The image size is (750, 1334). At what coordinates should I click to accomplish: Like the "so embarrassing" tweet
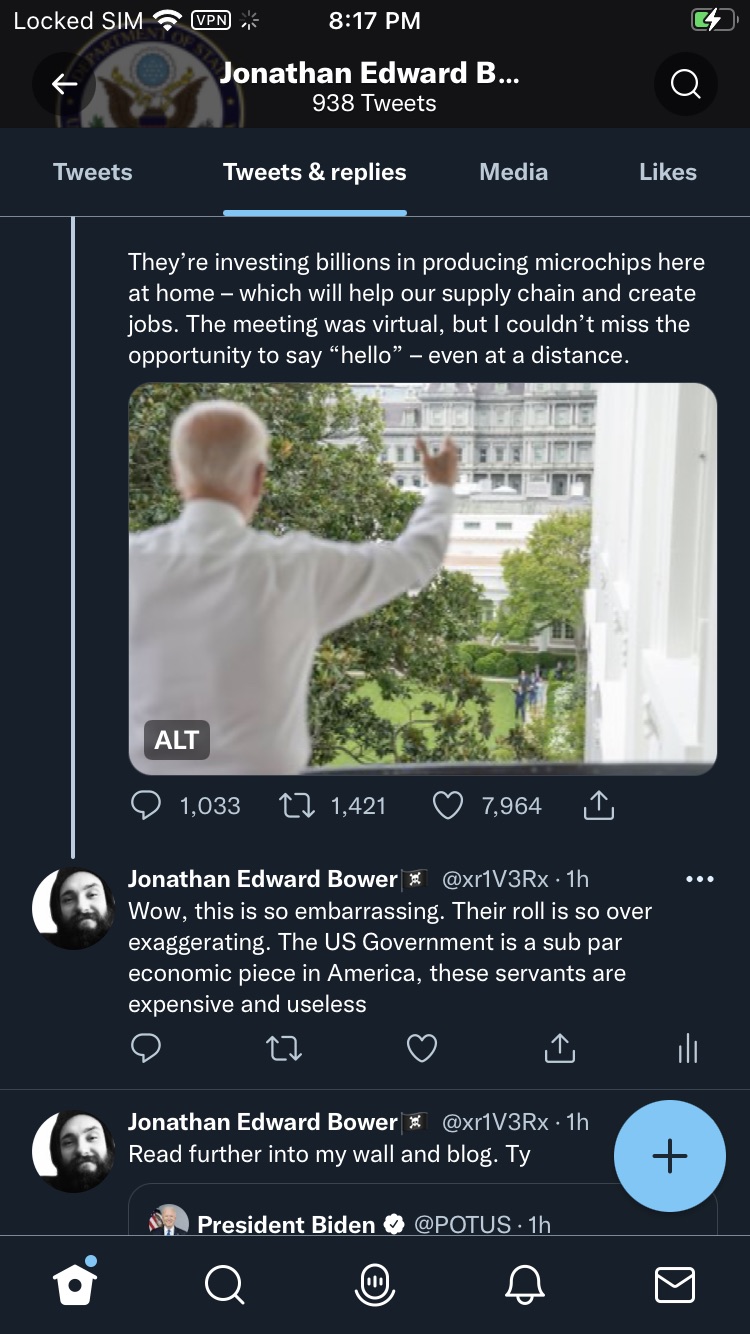422,1048
